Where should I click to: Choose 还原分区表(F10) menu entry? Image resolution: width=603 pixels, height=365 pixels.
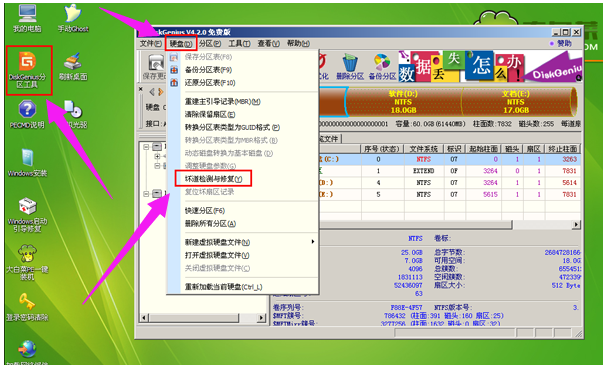click(x=242, y=83)
